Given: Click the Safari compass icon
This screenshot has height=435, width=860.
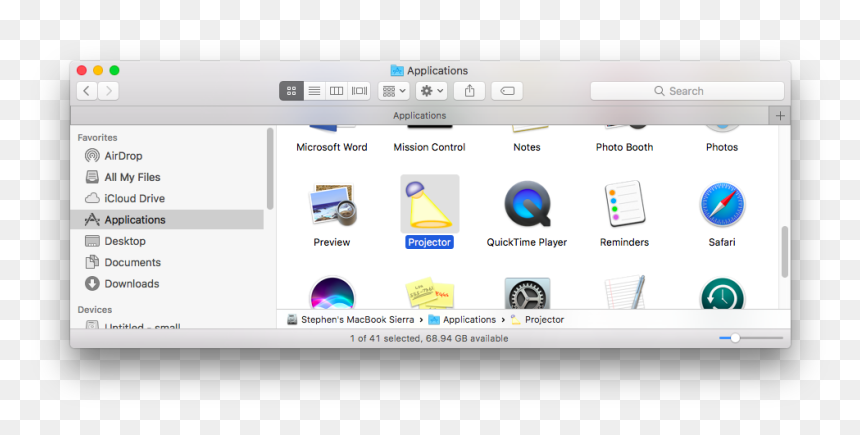Looking at the screenshot, I should tap(722, 205).
